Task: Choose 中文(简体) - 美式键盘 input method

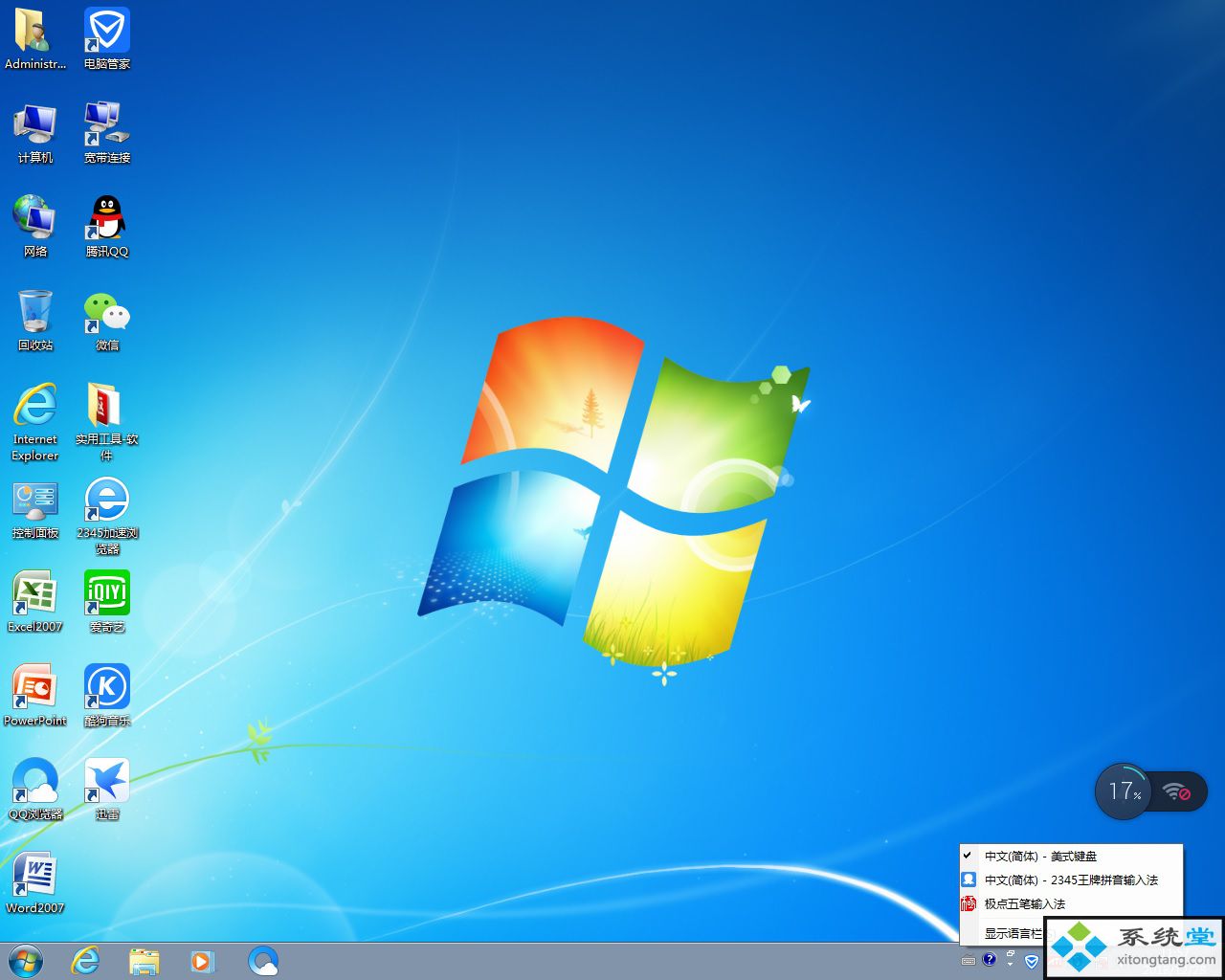Action: coord(1072,857)
